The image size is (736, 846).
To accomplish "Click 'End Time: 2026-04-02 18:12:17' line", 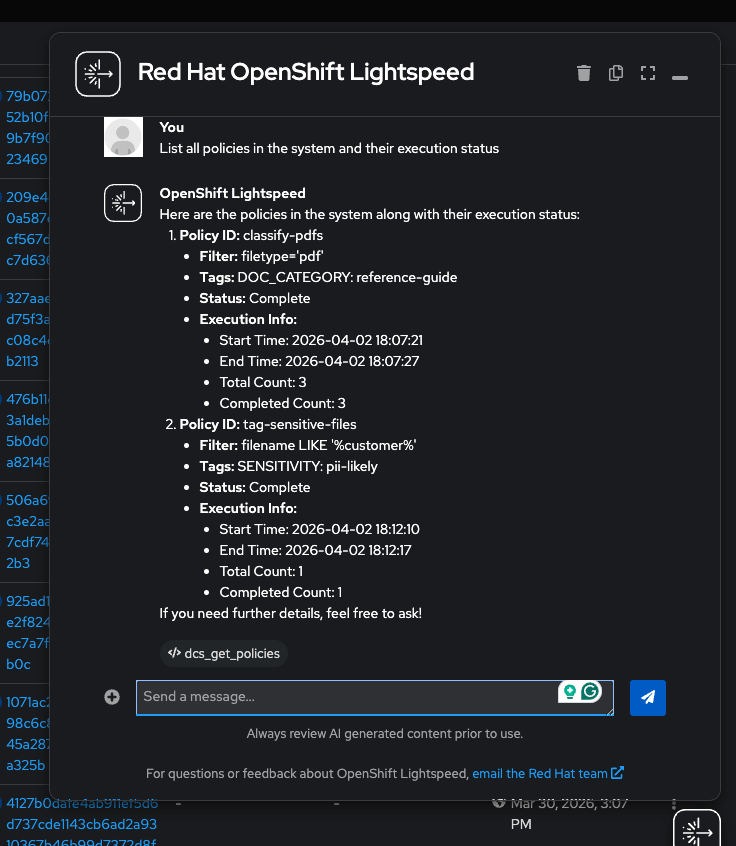I will pos(315,550).
